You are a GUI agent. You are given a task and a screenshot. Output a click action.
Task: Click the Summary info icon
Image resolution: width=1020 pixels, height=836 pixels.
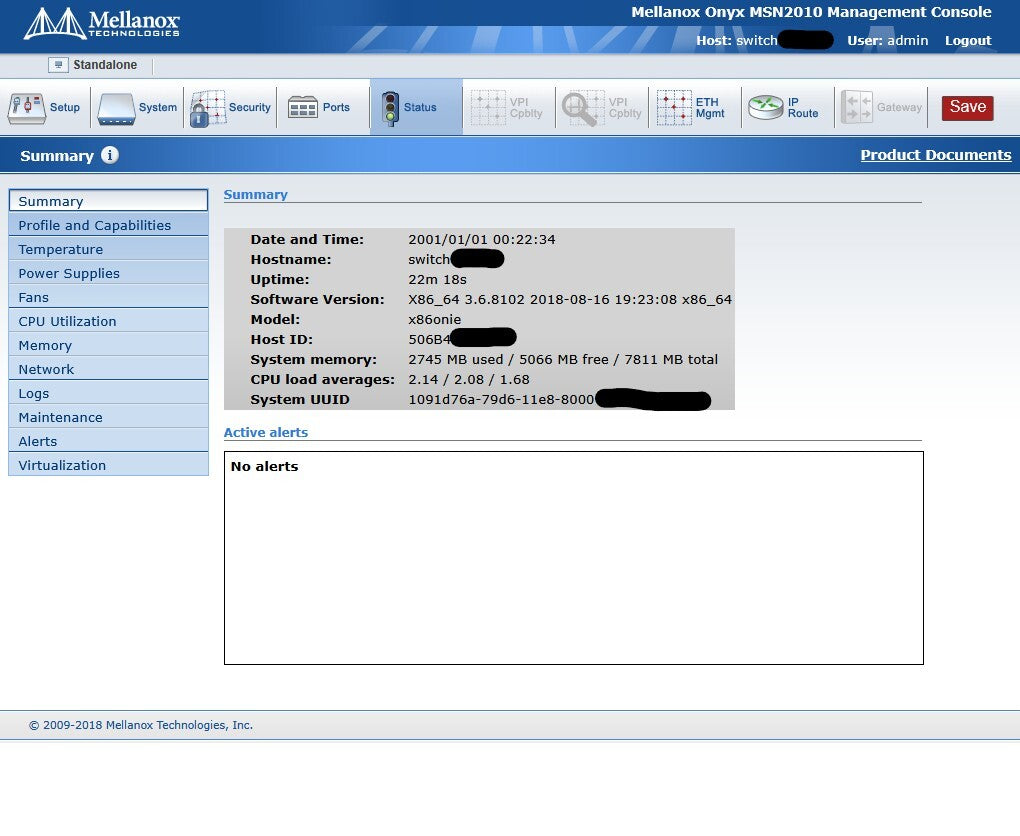coord(108,156)
